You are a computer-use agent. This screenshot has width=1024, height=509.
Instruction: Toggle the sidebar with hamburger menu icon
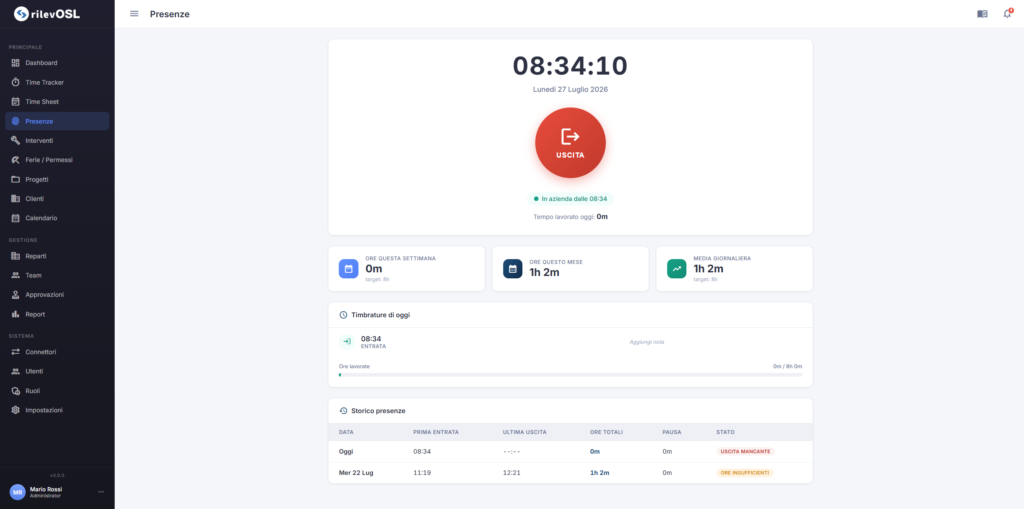(x=134, y=14)
